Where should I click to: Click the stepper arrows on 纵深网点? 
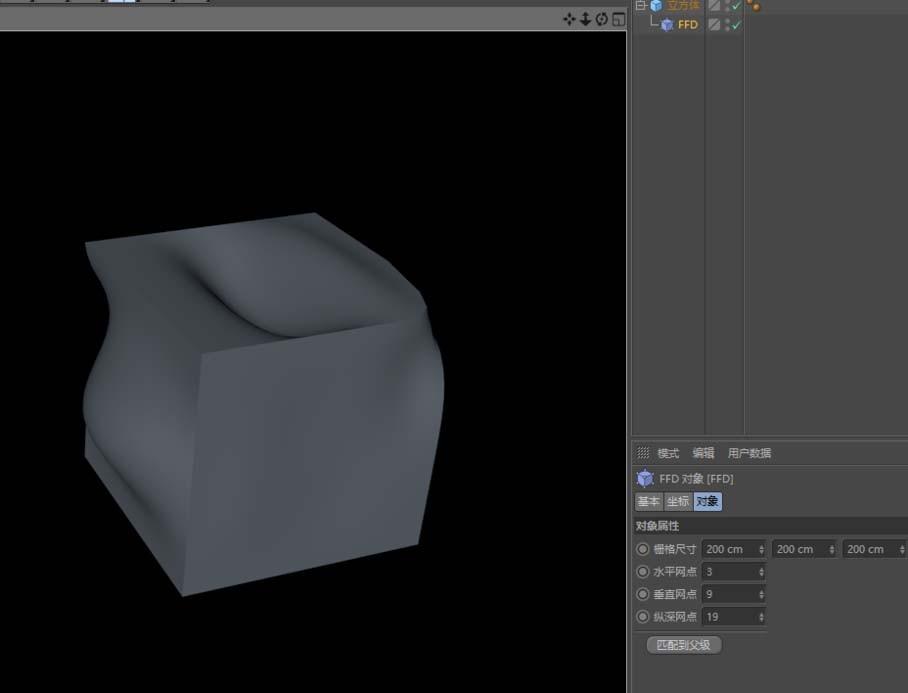763,617
